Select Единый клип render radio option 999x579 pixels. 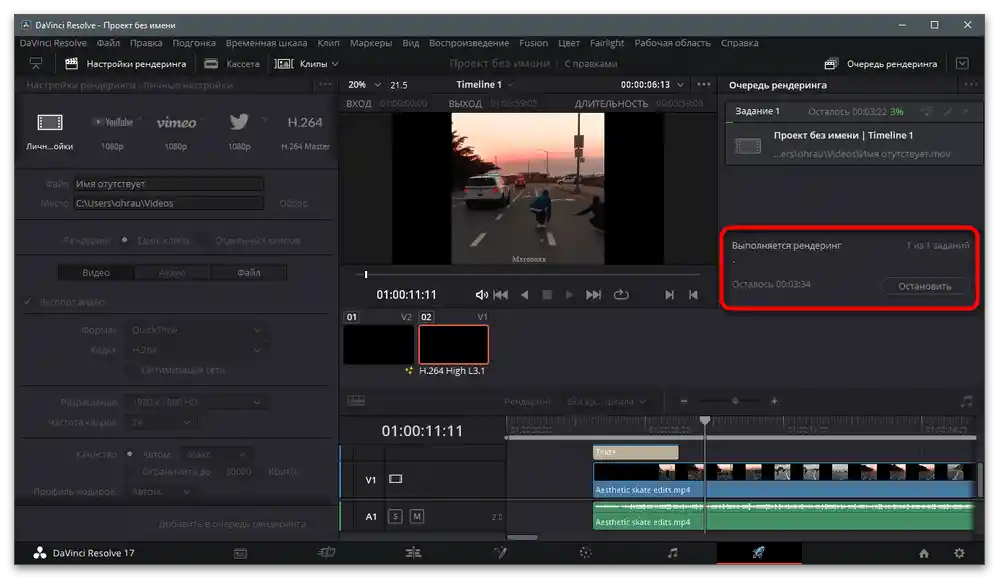124,240
